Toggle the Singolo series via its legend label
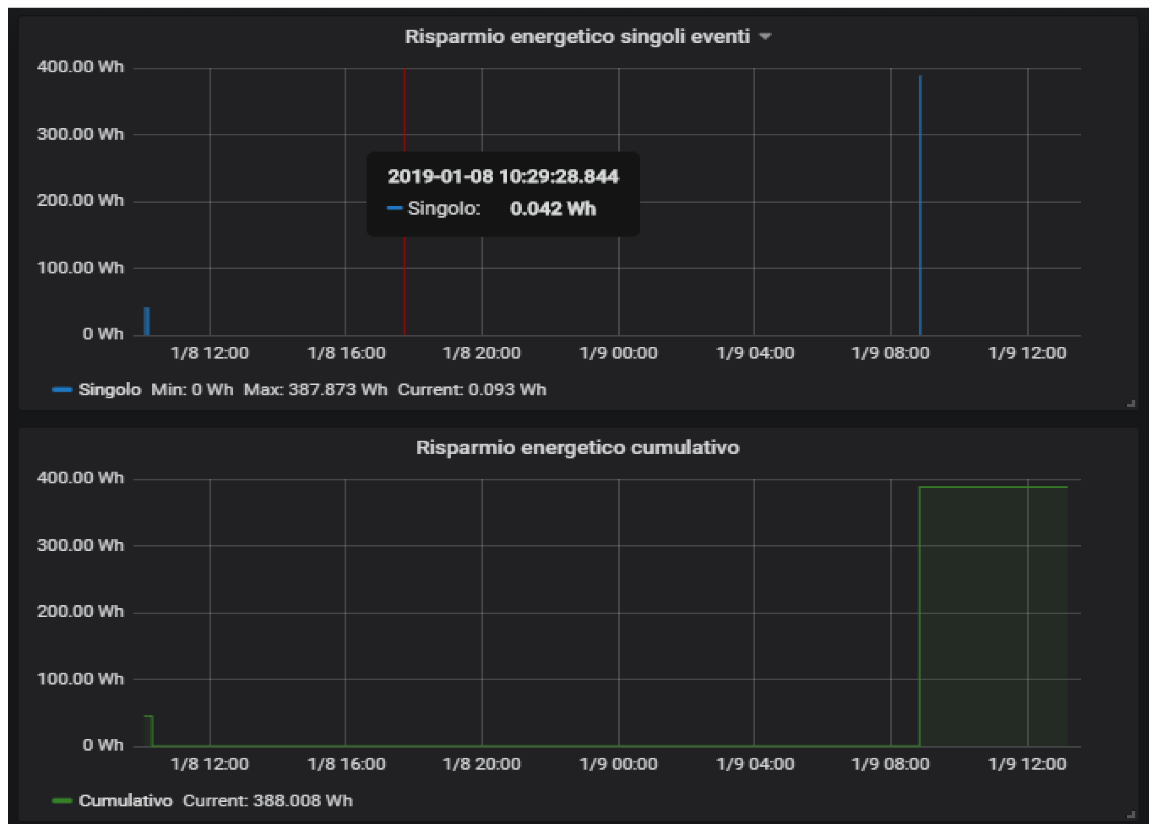Viewport: 1156px width, 834px height. coord(110,390)
